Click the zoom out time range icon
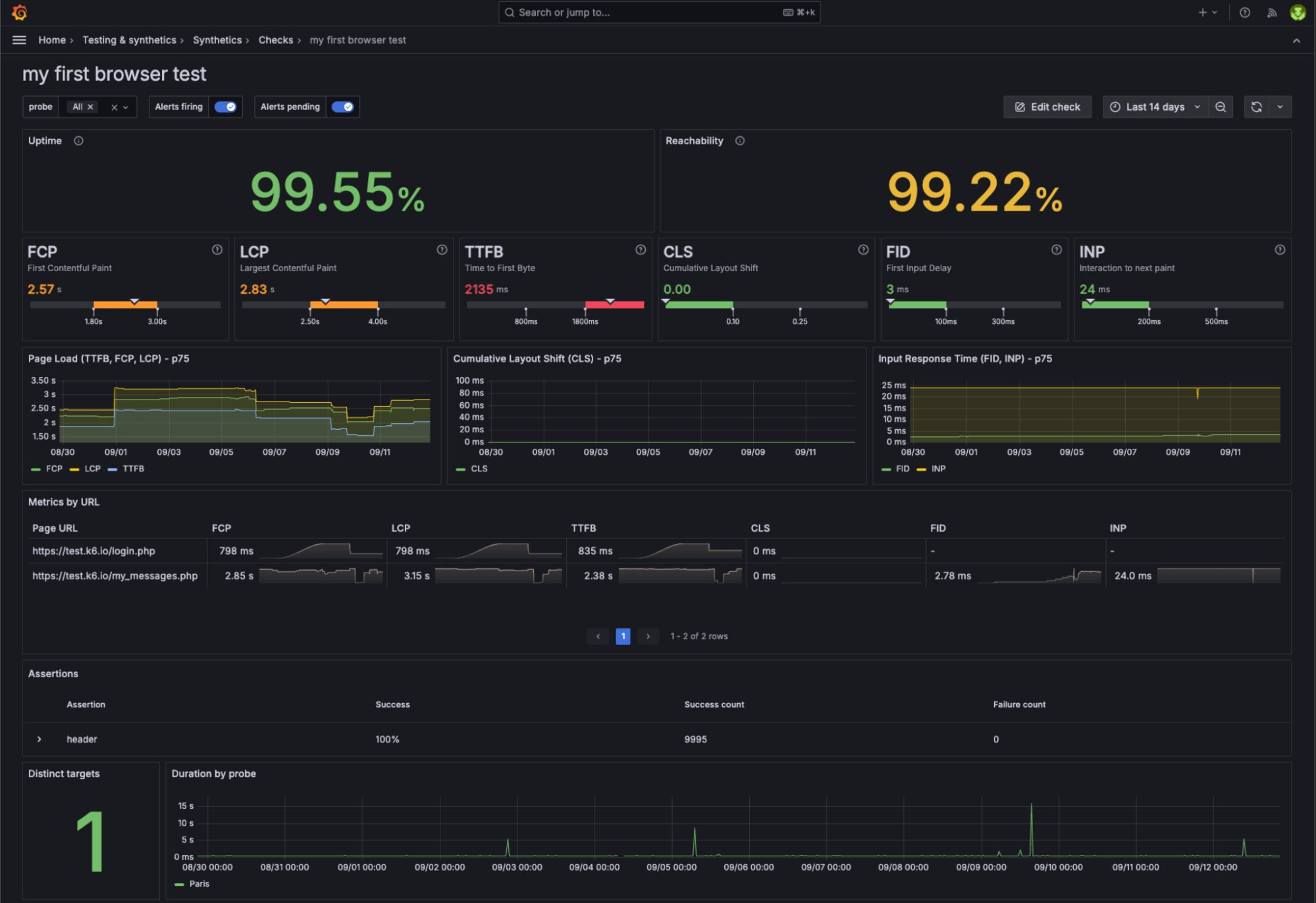The width and height of the screenshot is (1316, 903). 1221,107
